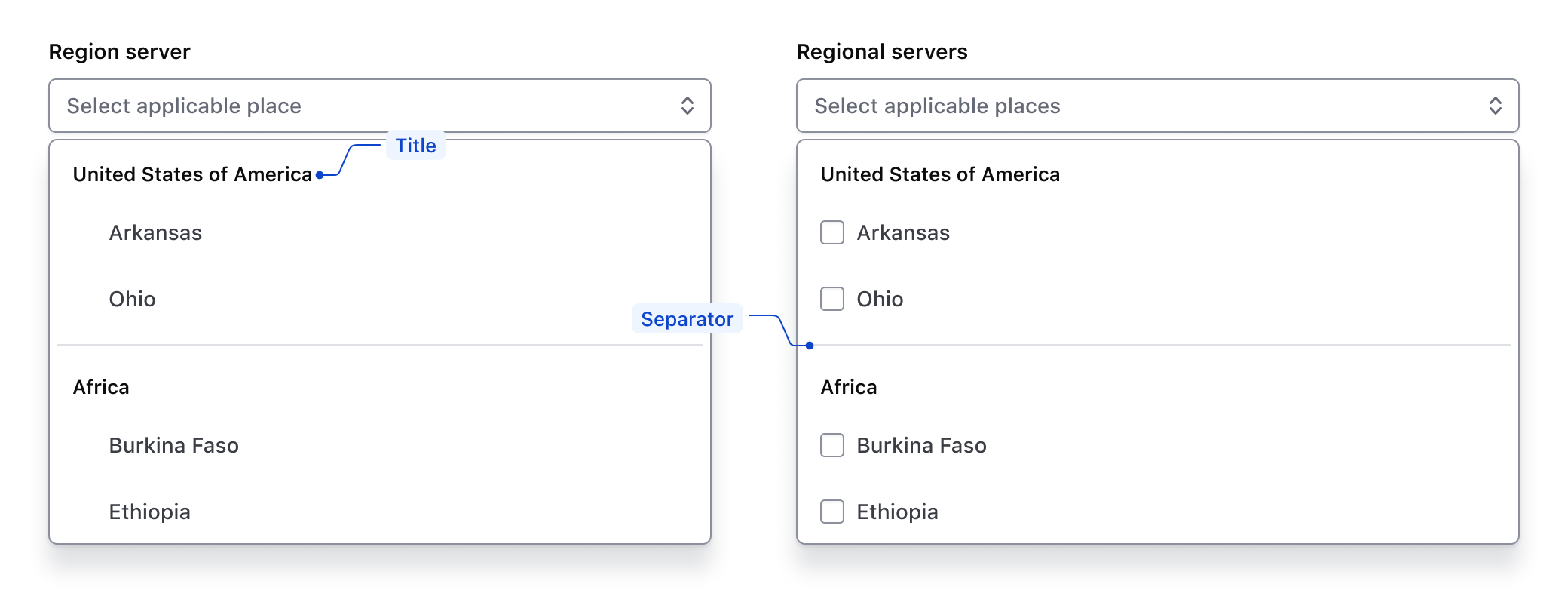Image resolution: width=1568 pixels, height=593 pixels.
Task: Tick the Ethiopia checkbox
Action: coord(832,512)
